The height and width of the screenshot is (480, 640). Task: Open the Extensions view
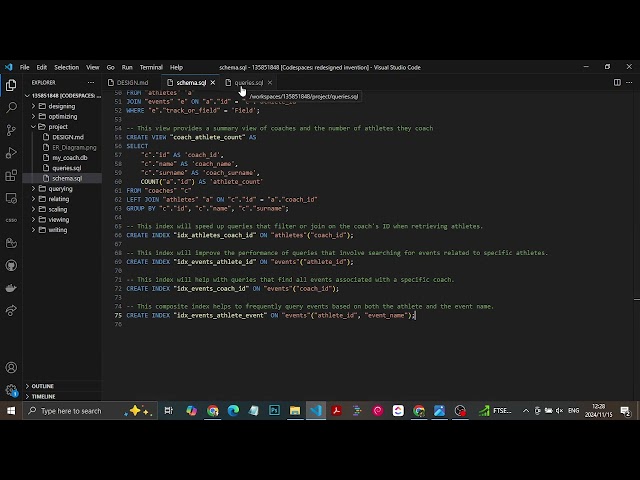click(11, 176)
